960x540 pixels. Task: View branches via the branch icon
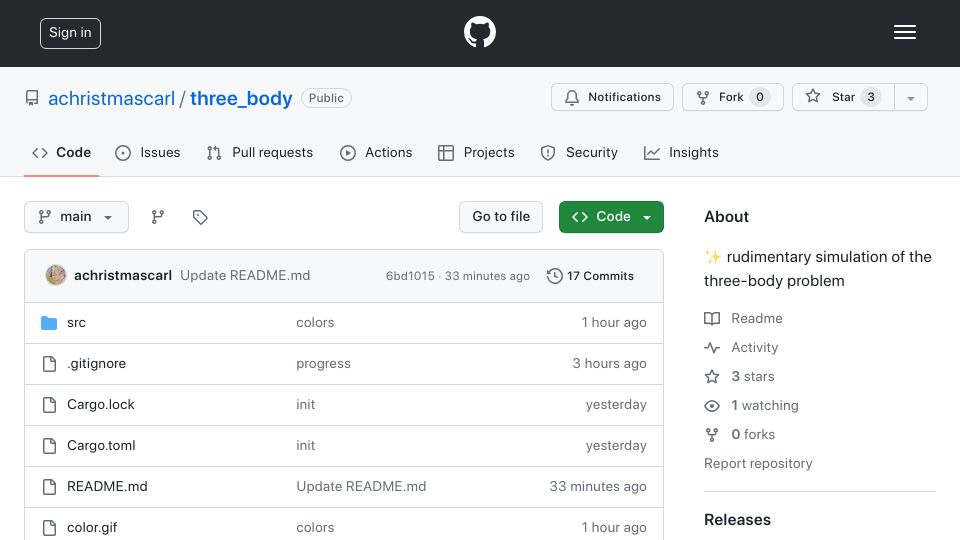pyautogui.click(x=158, y=217)
